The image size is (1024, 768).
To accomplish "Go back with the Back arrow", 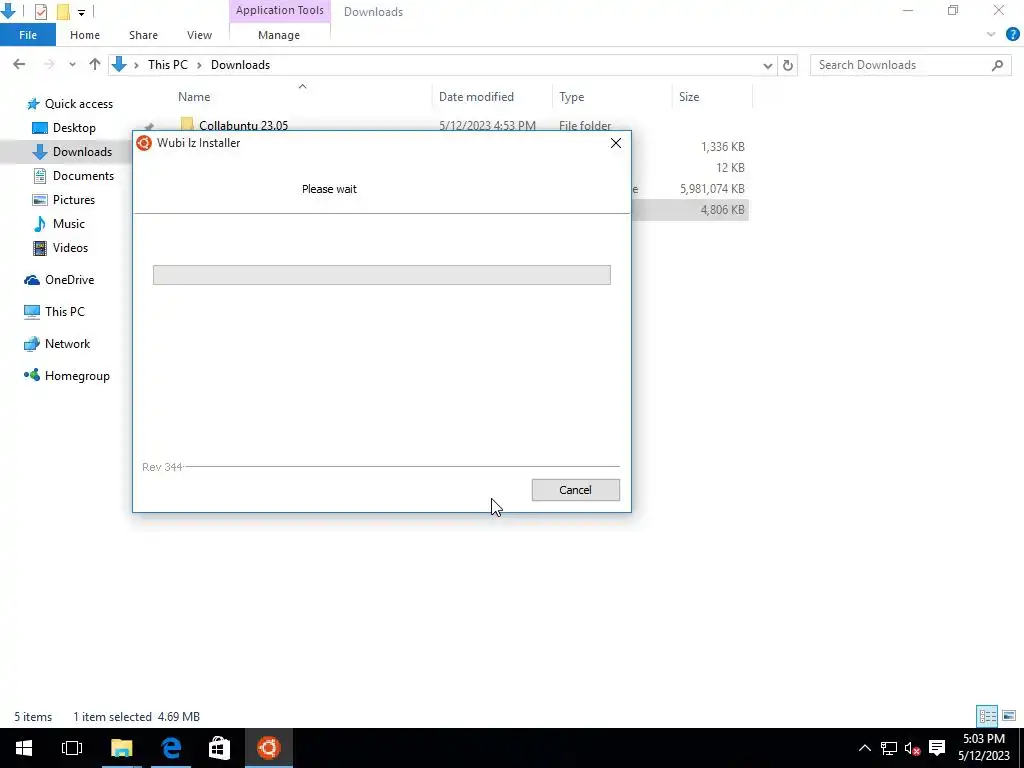I will pyautogui.click(x=19, y=65).
